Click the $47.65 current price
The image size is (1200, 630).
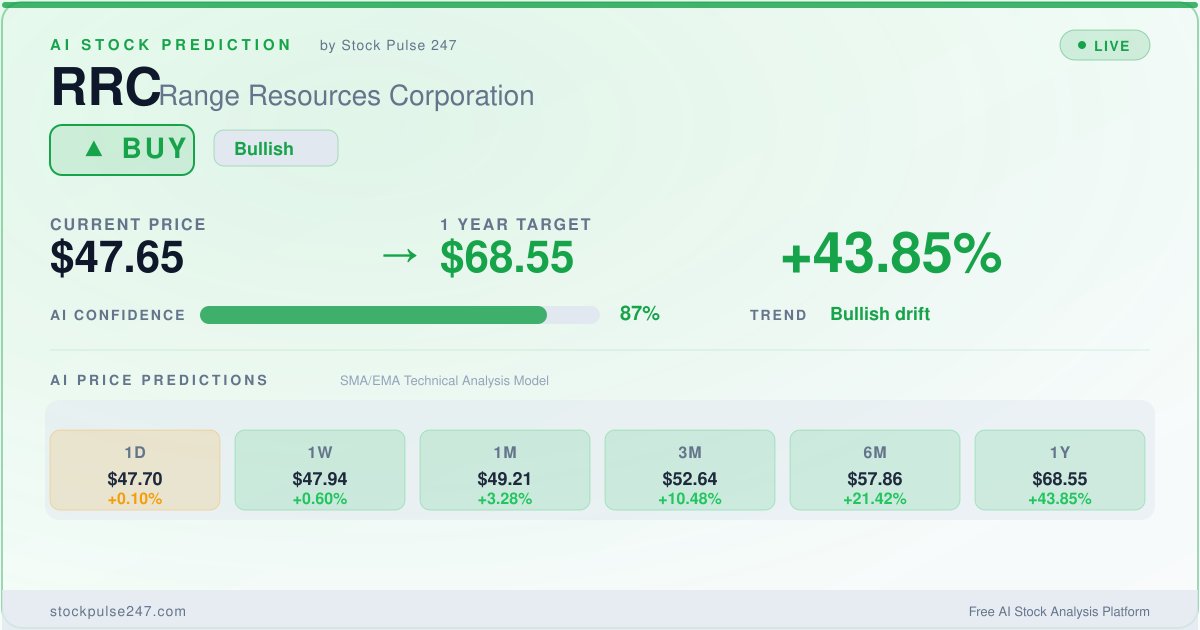point(117,258)
